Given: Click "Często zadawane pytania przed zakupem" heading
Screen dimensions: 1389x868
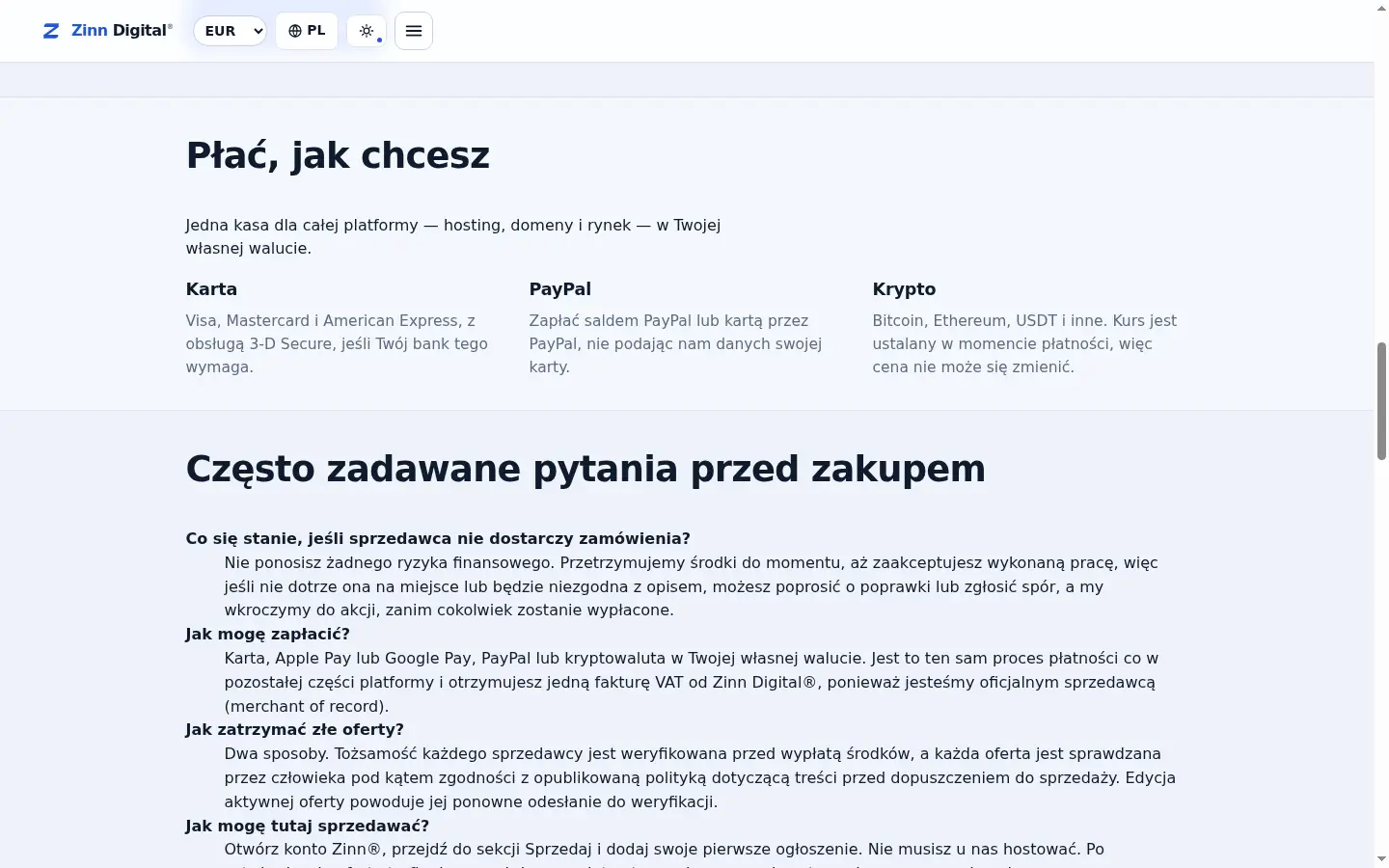Looking at the screenshot, I should coord(586,469).
